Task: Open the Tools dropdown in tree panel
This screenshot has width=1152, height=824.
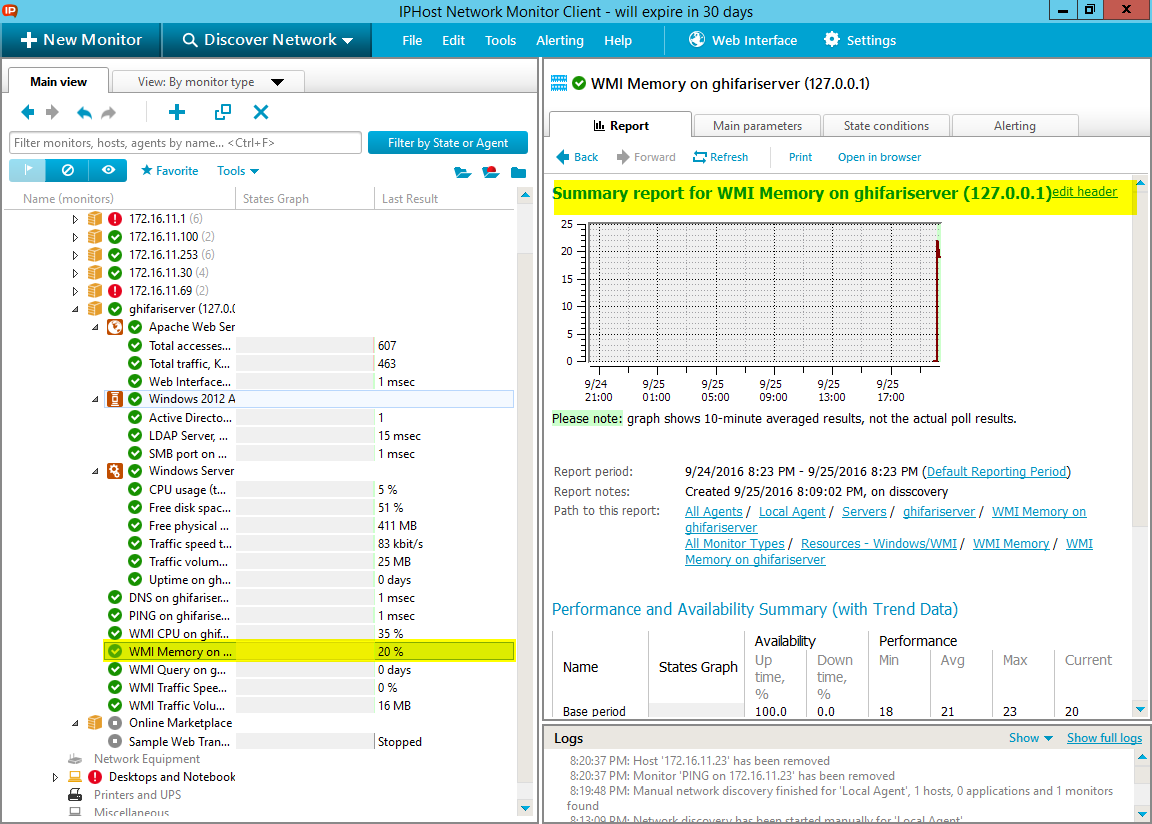Action: pos(238,170)
